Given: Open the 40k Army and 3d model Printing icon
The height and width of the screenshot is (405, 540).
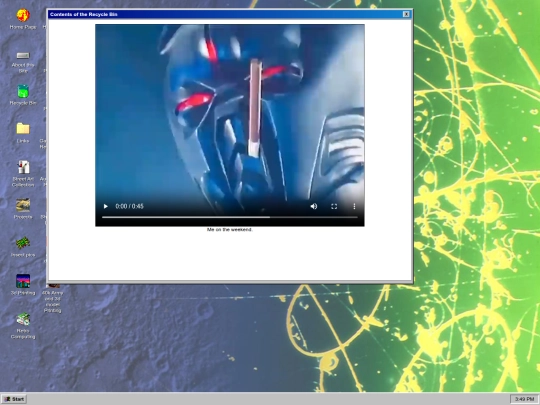Looking at the screenshot, I should [52, 298].
